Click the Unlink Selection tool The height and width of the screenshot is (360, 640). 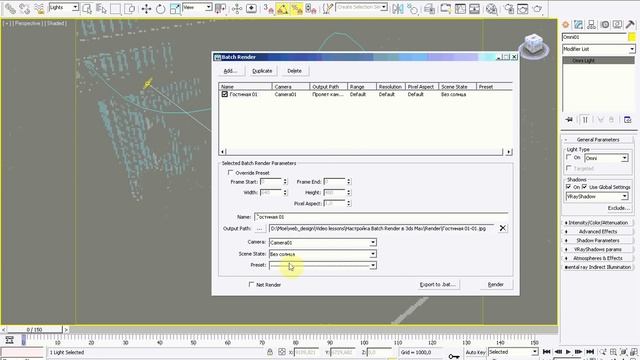tap(24, 9)
